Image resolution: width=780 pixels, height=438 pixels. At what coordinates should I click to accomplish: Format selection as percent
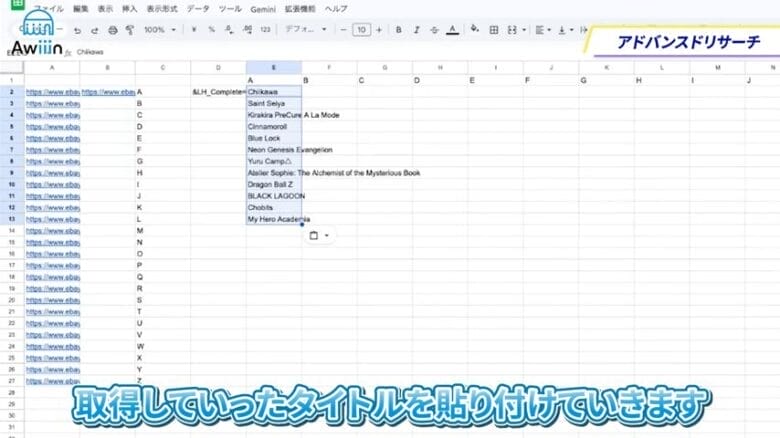(211, 30)
